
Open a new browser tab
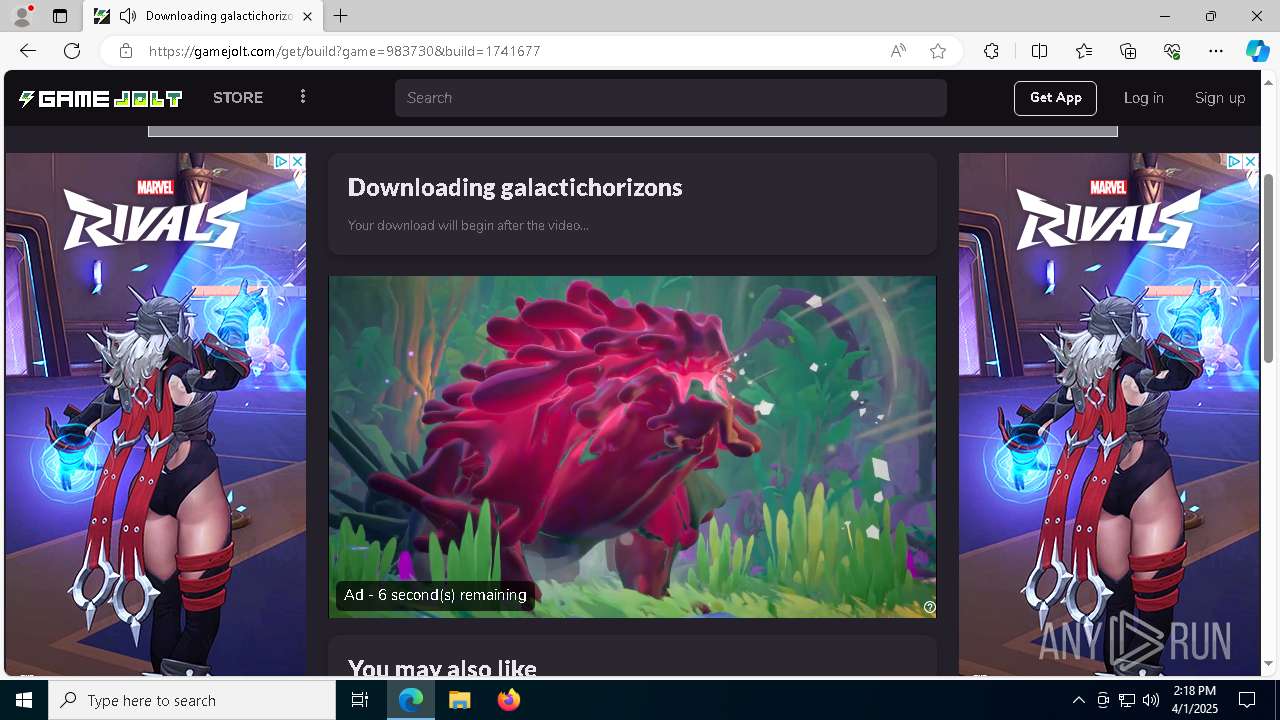(x=341, y=16)
